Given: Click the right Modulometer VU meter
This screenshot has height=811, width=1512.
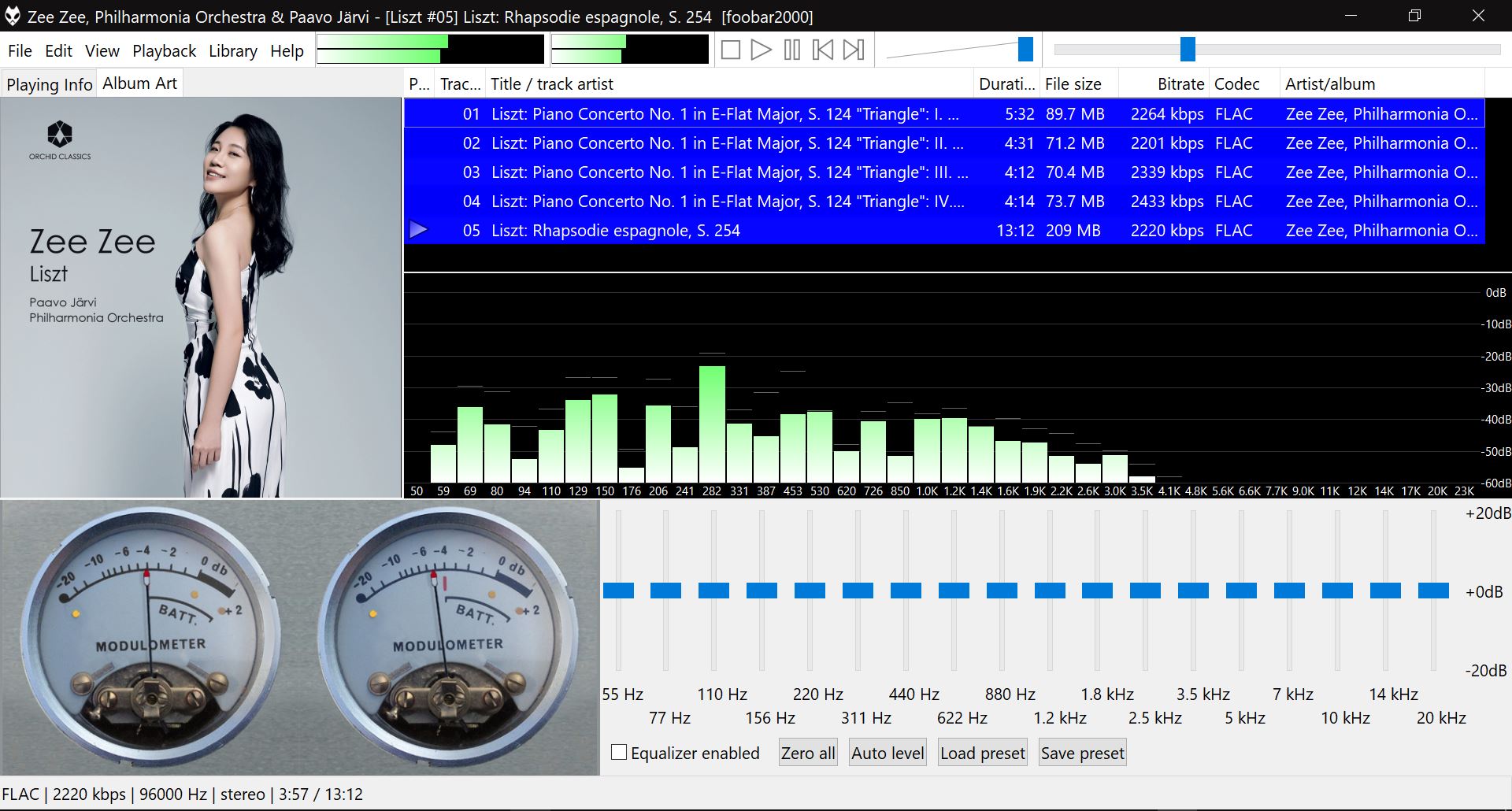Looking at the screenshot, I should click(x=447, y=638).
